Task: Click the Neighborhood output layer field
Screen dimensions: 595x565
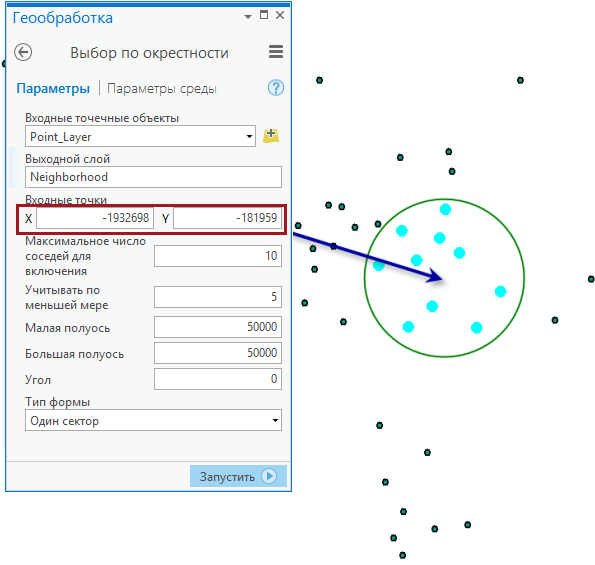Action: (153, 177)
